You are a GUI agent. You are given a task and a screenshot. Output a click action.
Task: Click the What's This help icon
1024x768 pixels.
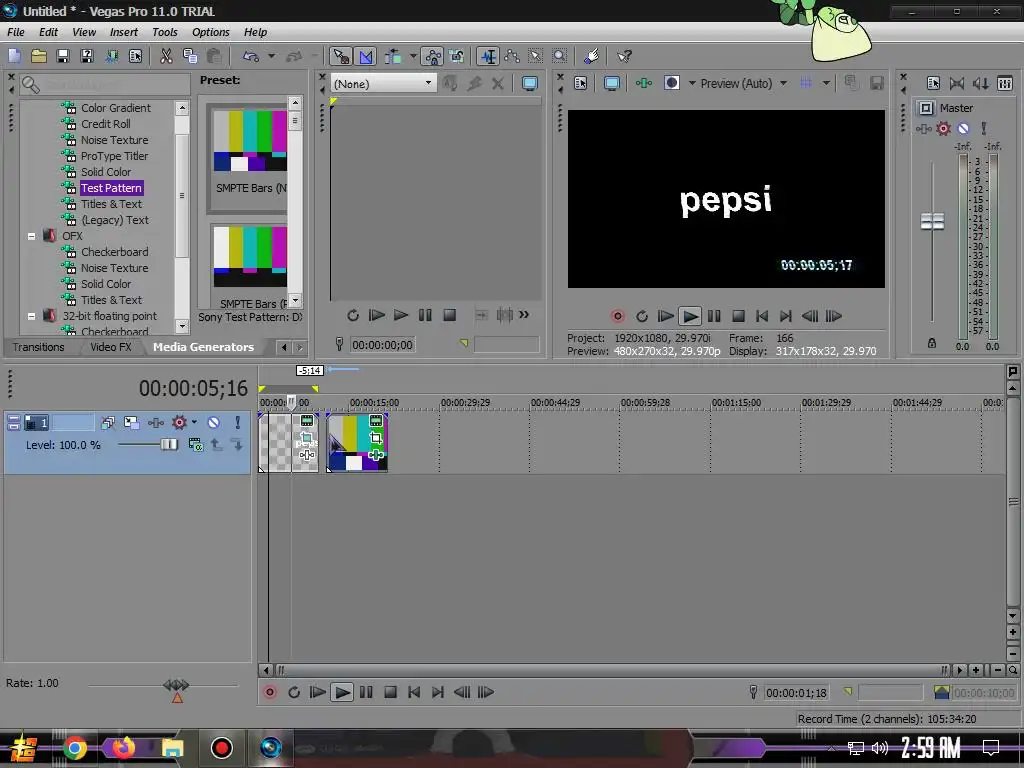tap(624, 56)
